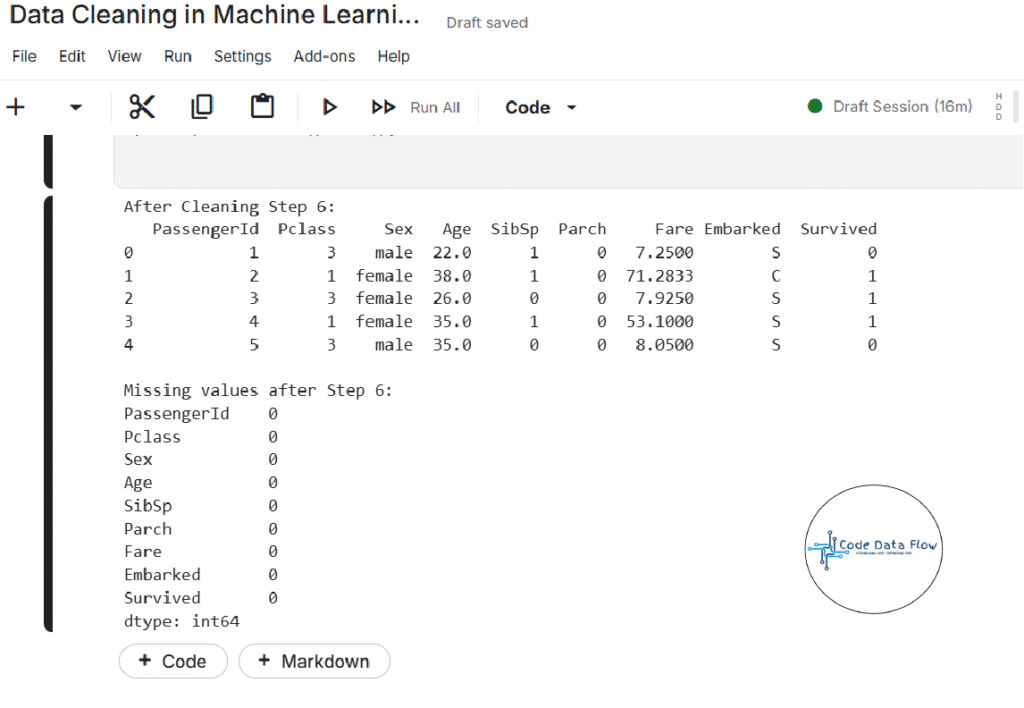Add a new cell with the + Code button
Image resolution: width=1024 pixels, height=708 pixels.
(173, 661)
